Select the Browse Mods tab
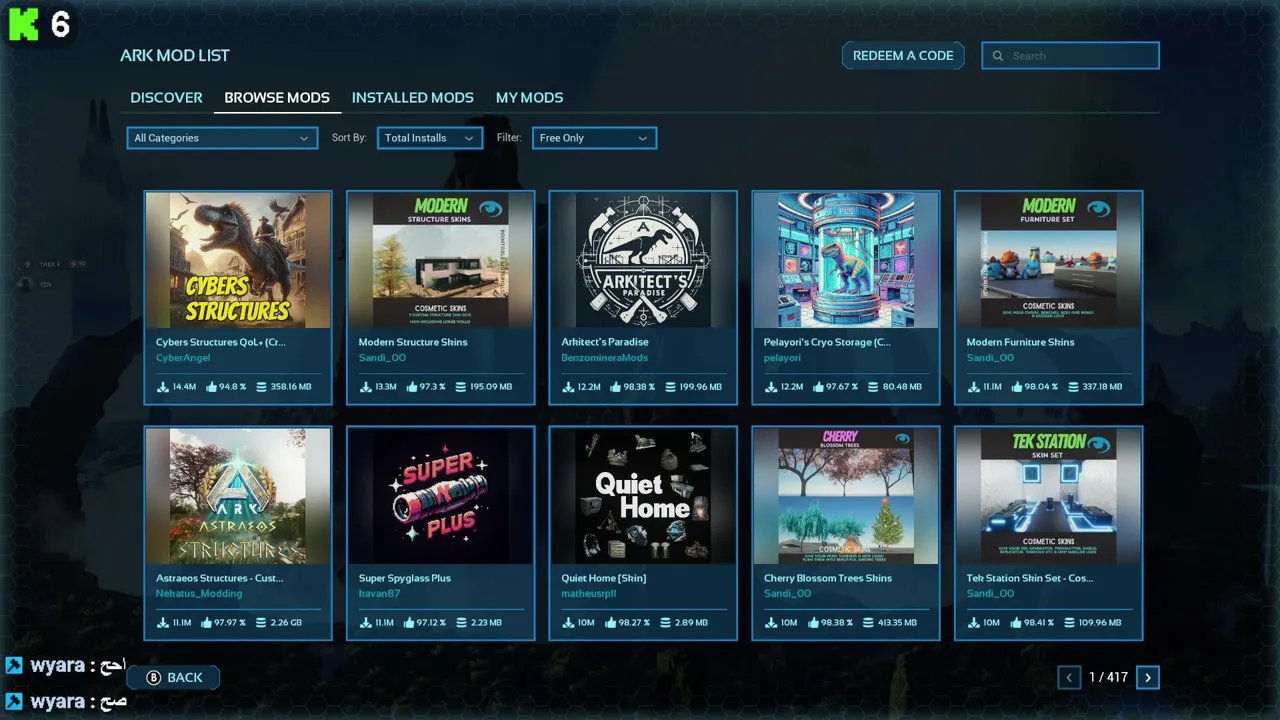Screen dimensions: 1280x720 277,98
